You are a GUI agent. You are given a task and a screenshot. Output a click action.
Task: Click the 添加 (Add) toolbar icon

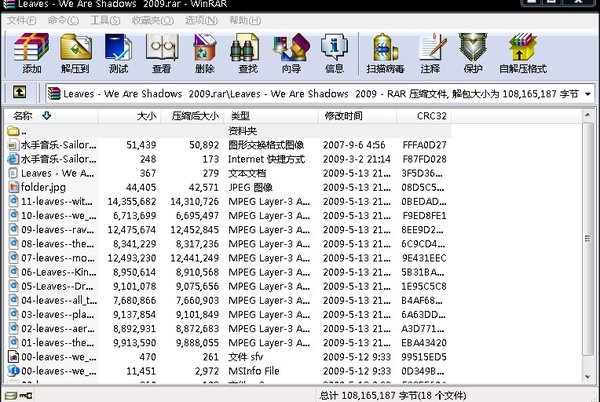tap(31, 47)
